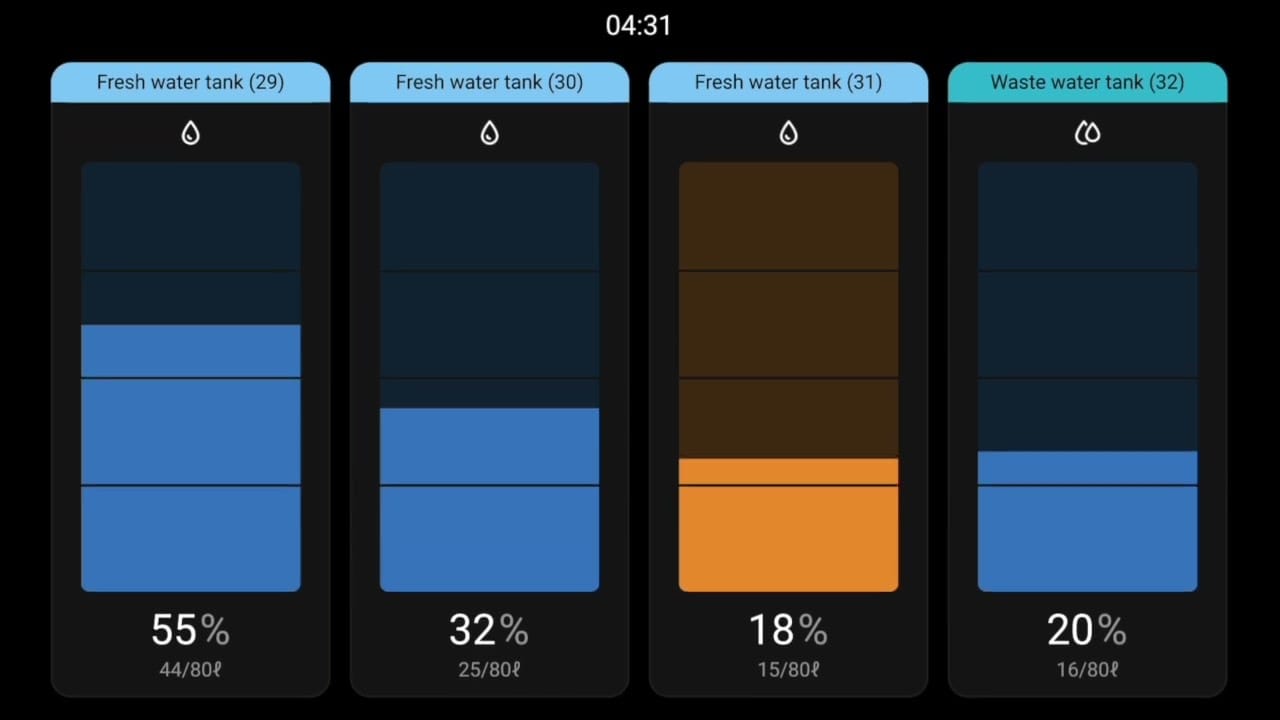This screenshot has height=720, width=1280.
Task: Click the orange low-level gauge of tank 31
Action: [x=788, y=377]
